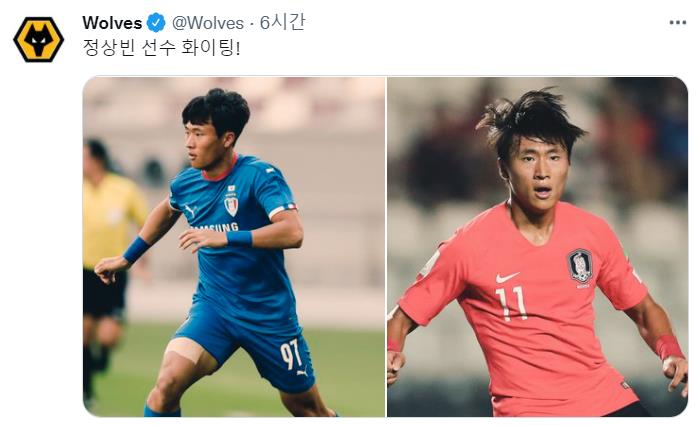Click the Korea crest on red jersey
The width and height of the screenshot is (698, 425).
[x=580, y=266]
